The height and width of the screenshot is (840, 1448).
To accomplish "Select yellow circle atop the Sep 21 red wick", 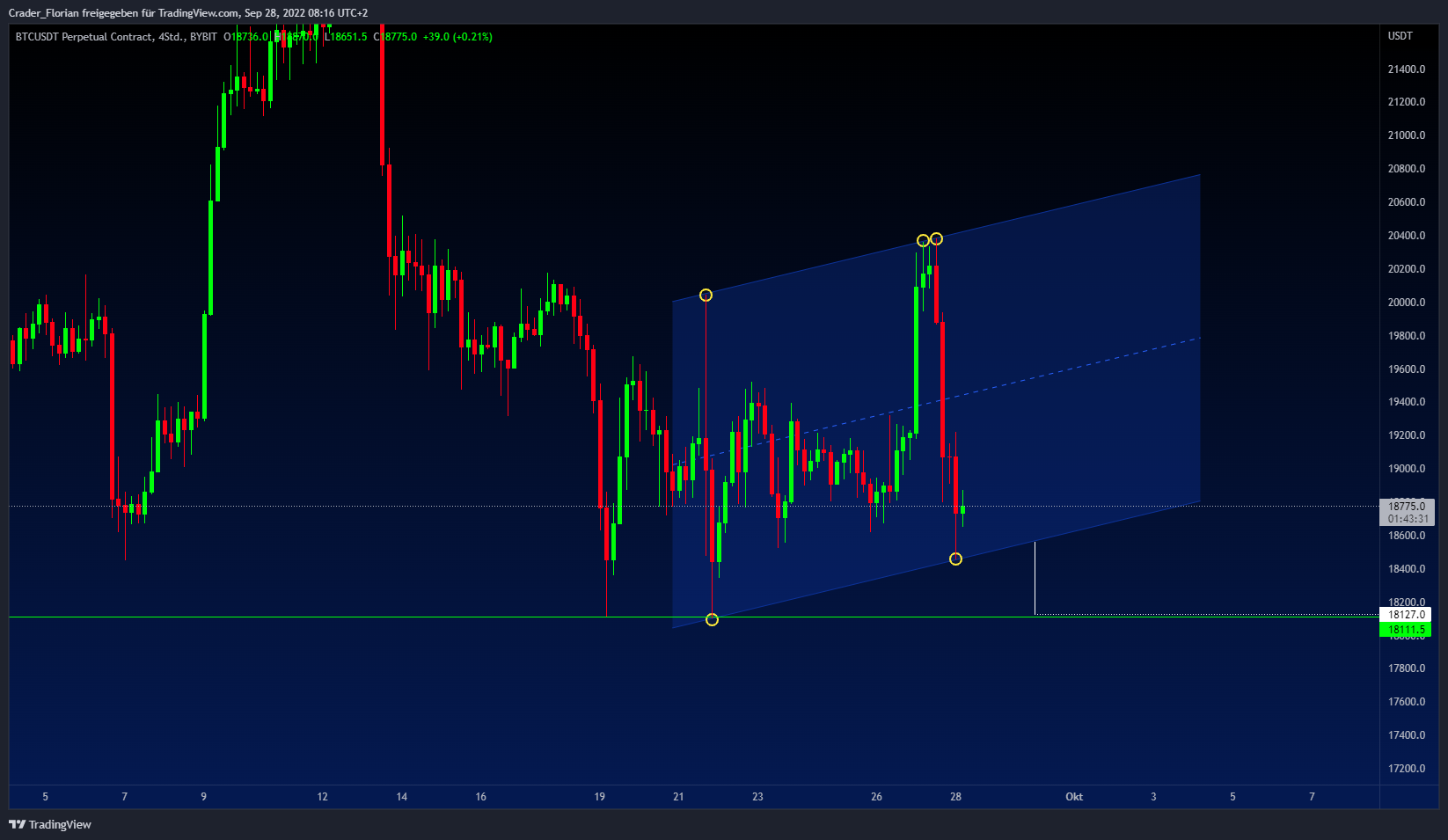I will coord(706,296).
